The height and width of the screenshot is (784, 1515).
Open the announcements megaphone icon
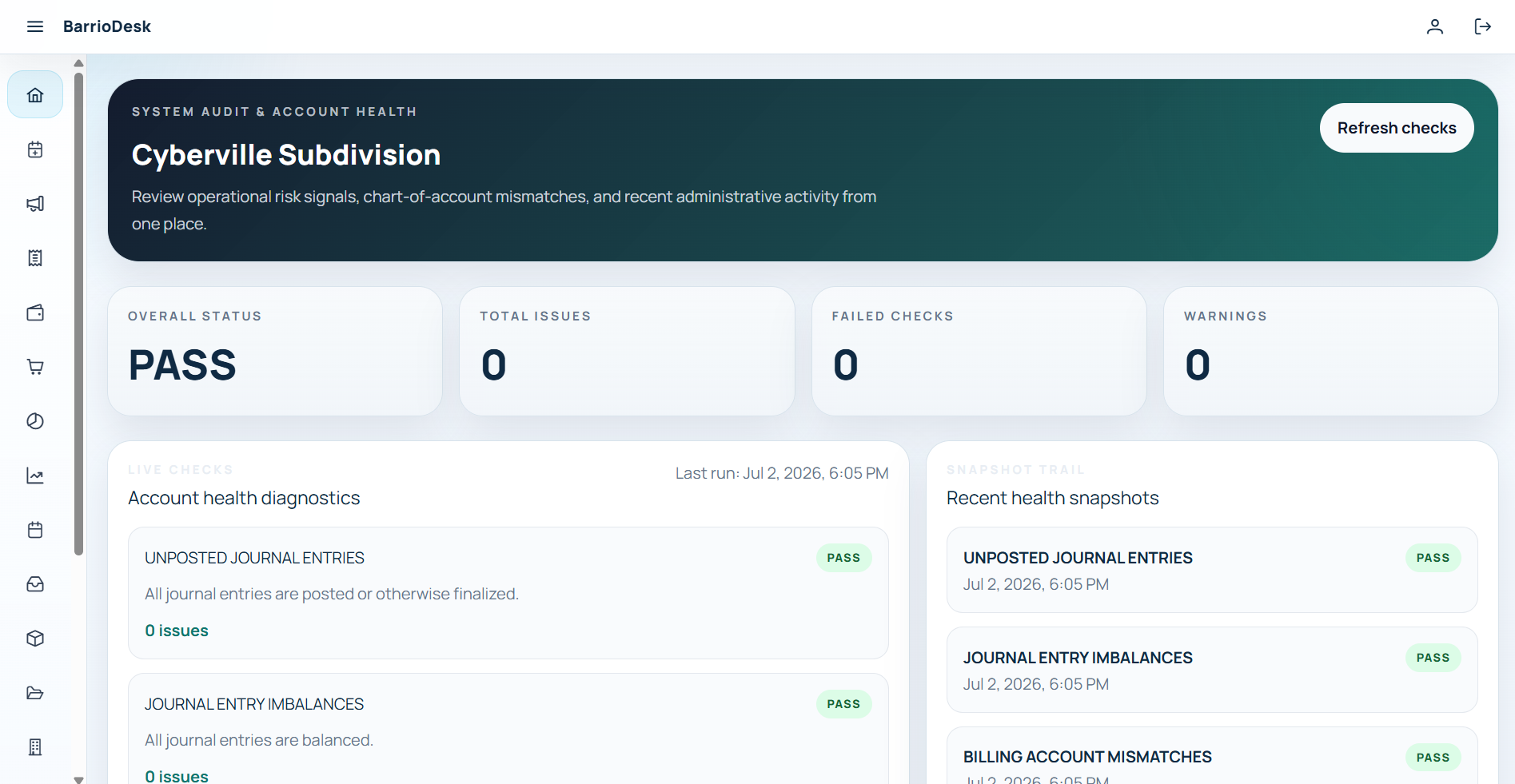[35, 204]
